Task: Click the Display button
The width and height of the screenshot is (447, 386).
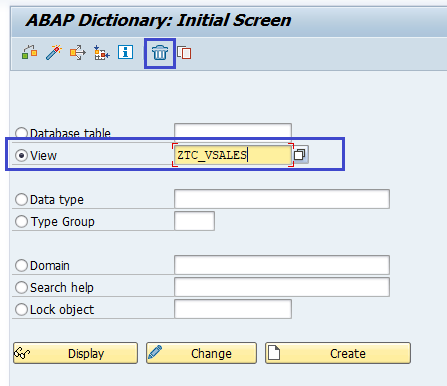Action: click(x=75, y=353)
